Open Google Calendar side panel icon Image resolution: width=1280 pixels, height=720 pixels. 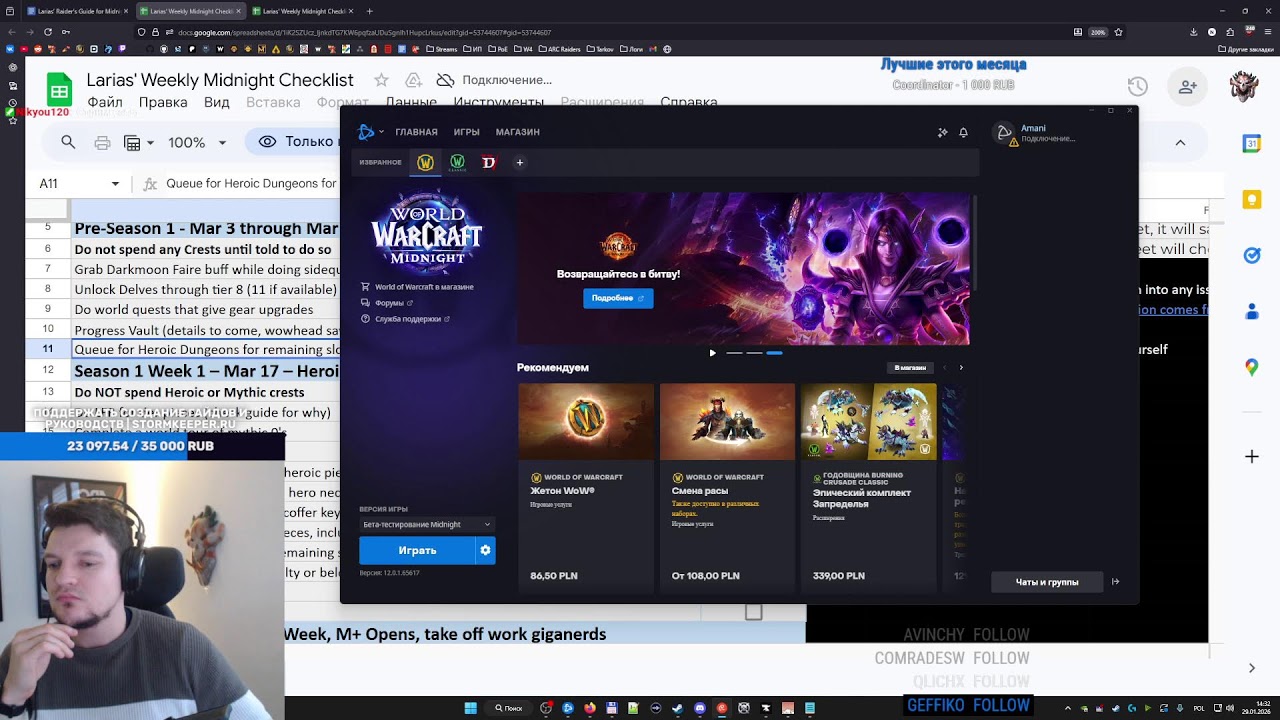pos(1251,144)
